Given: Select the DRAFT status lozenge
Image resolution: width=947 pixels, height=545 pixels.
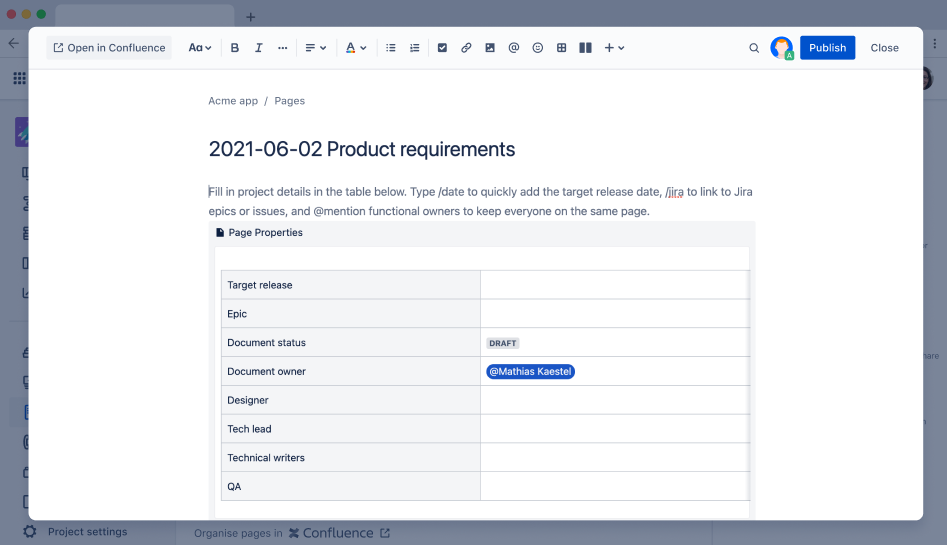Looking at the screenshot, I should pyautogui.click(x=502, y=343).
